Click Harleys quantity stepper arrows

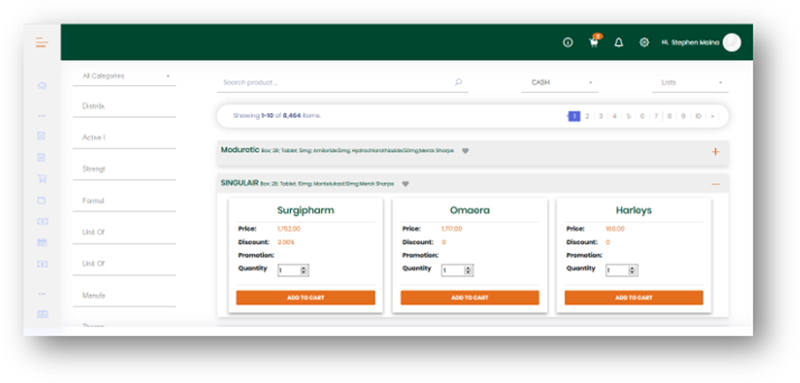[x=633, y=271]
